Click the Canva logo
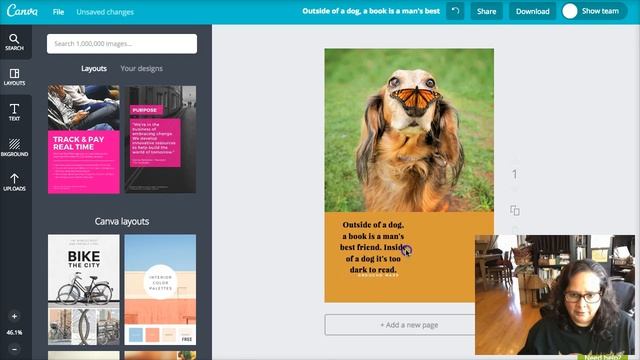 coord(22,11)
